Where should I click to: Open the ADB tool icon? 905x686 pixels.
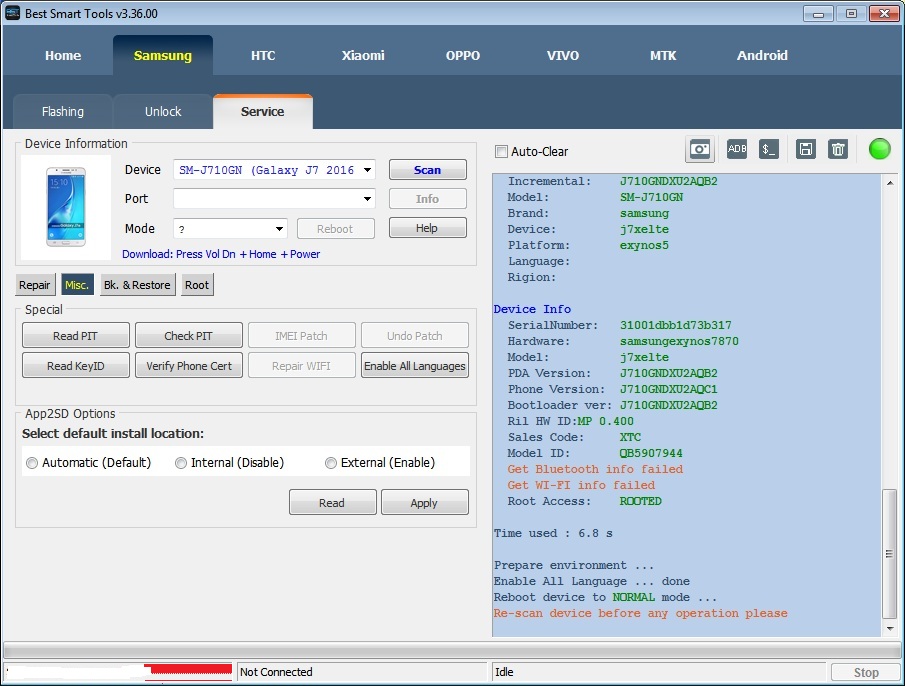736,149
